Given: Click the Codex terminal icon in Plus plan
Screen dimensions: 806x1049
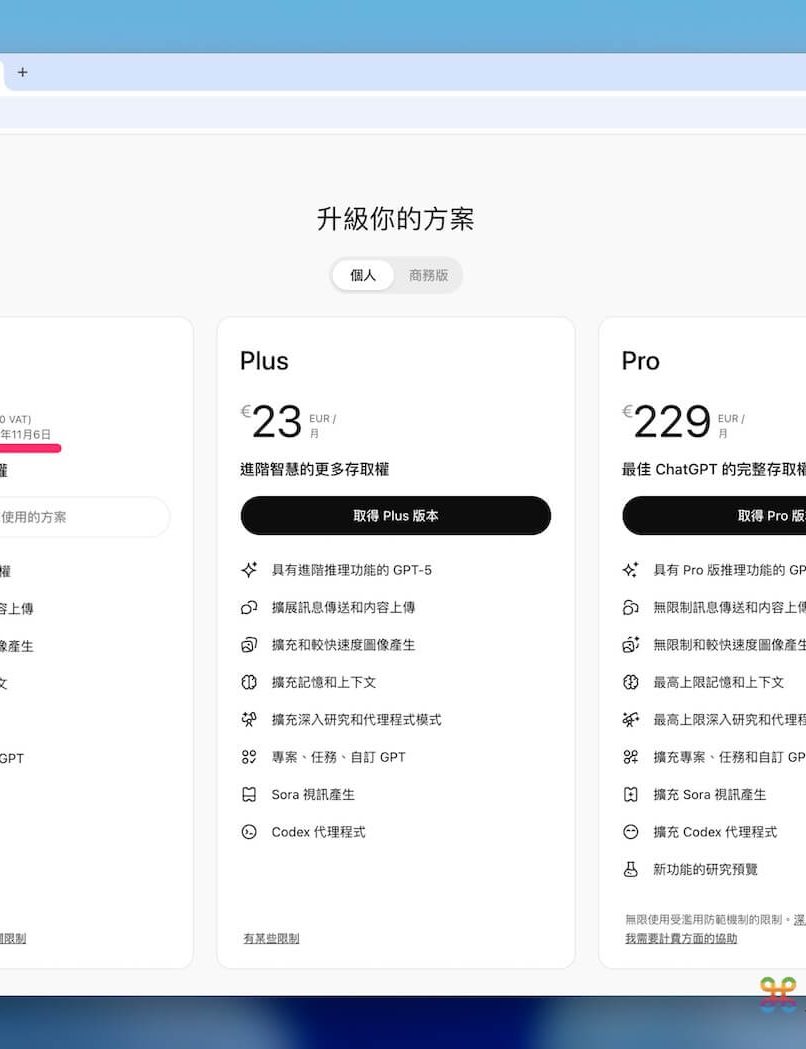Looking at the screenshot, I should point(249,832).
